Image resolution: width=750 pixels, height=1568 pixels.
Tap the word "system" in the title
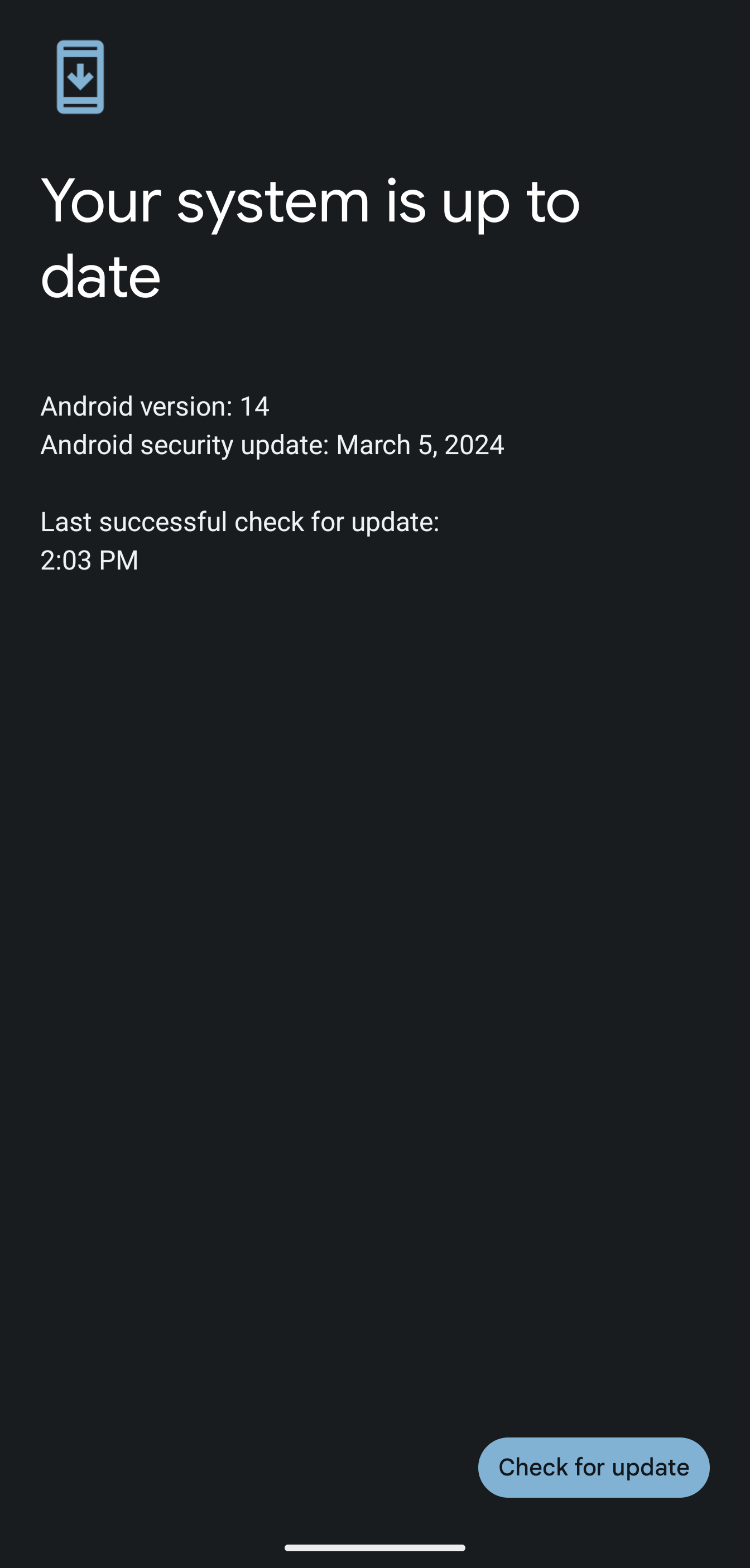coord(273,204)
